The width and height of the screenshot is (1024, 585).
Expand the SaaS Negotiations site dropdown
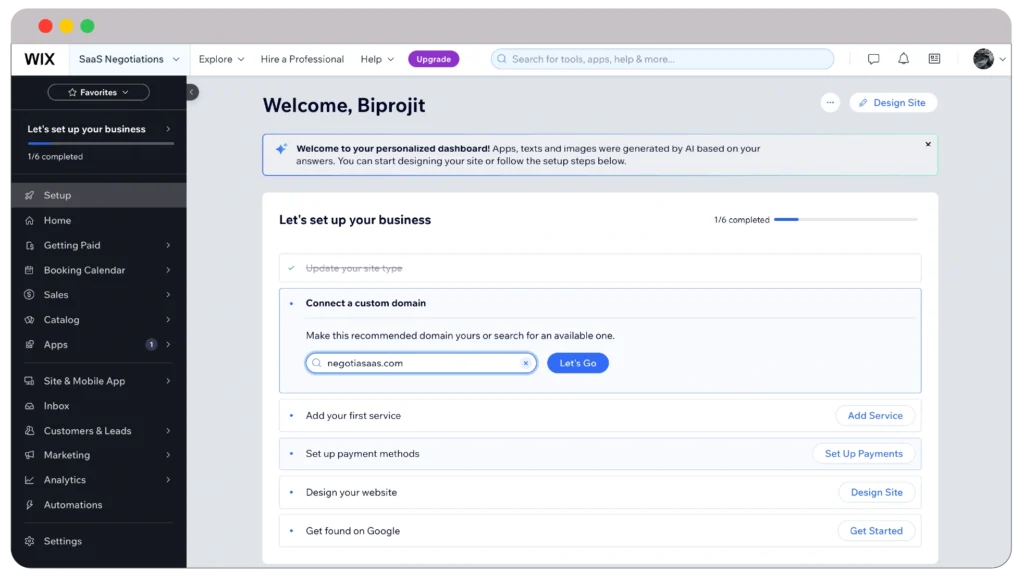click(129, 59)
